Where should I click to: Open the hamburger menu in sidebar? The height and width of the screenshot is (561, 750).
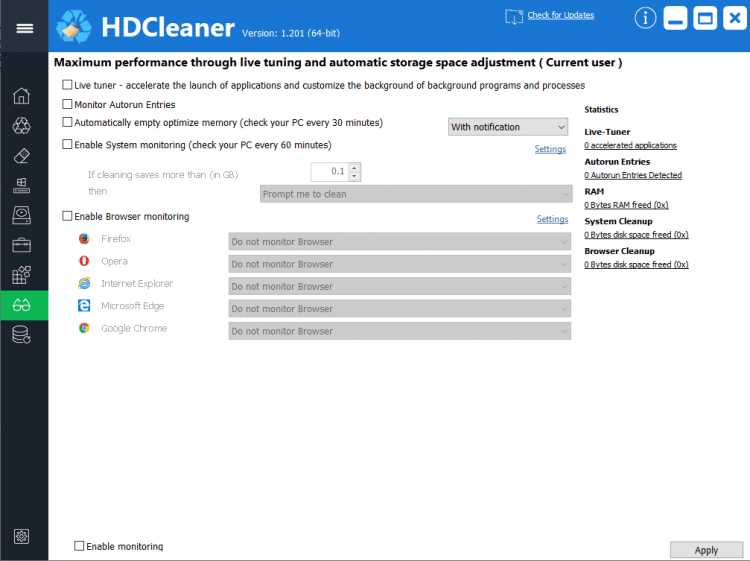pyautogui.click(x=24, y=28)
